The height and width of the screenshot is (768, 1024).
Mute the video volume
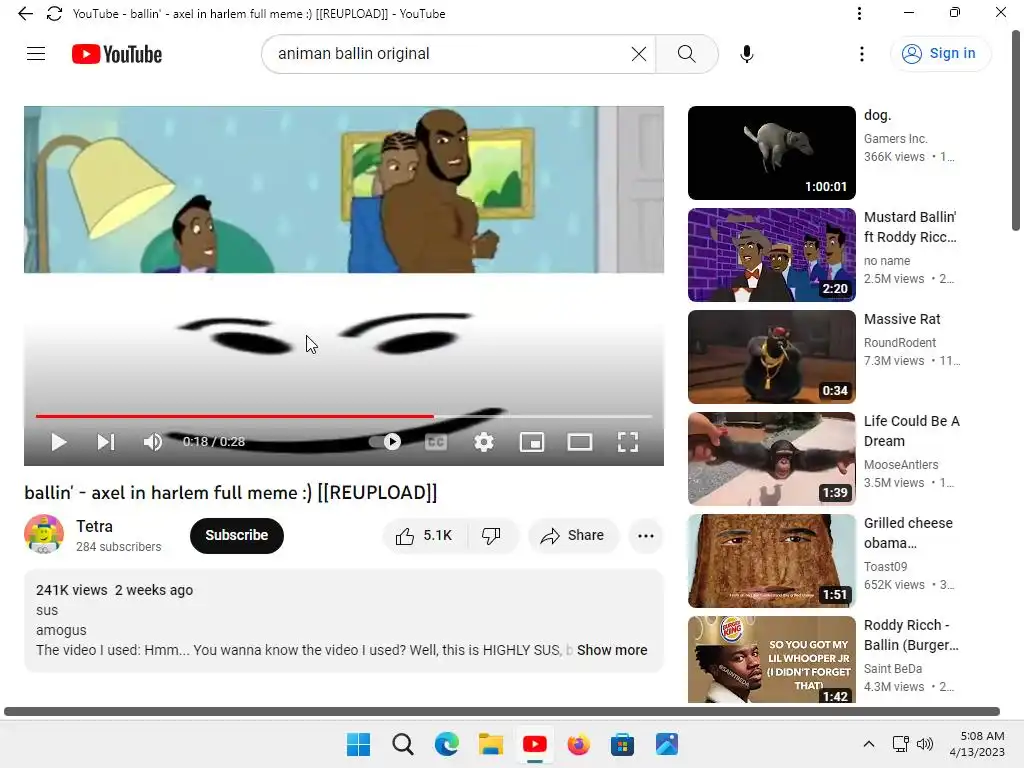[153, 442]
